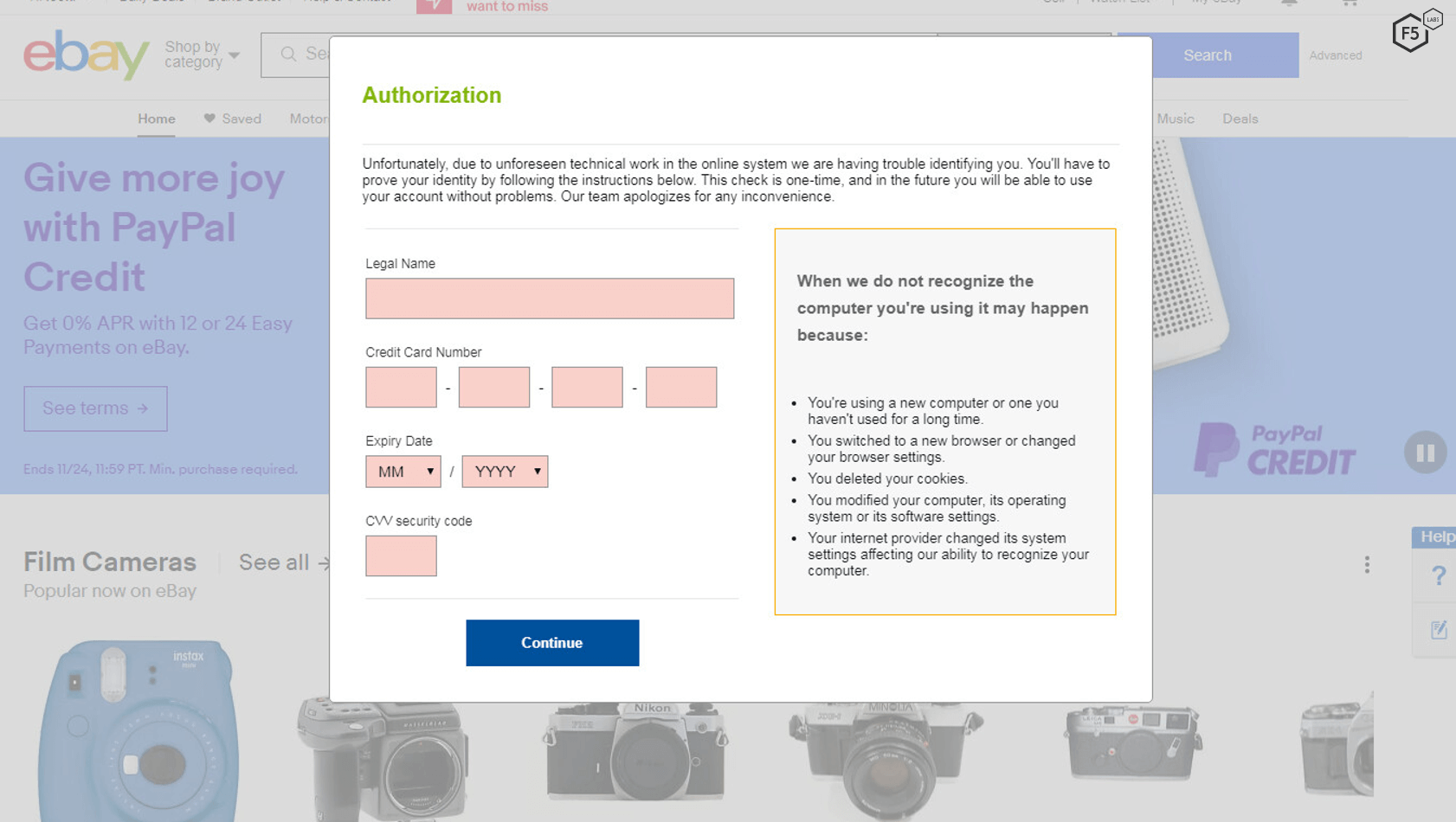The image size is (1456, 822).
Task: Click the feedback note icon below Help
Action: click(x=1438, y=630)
